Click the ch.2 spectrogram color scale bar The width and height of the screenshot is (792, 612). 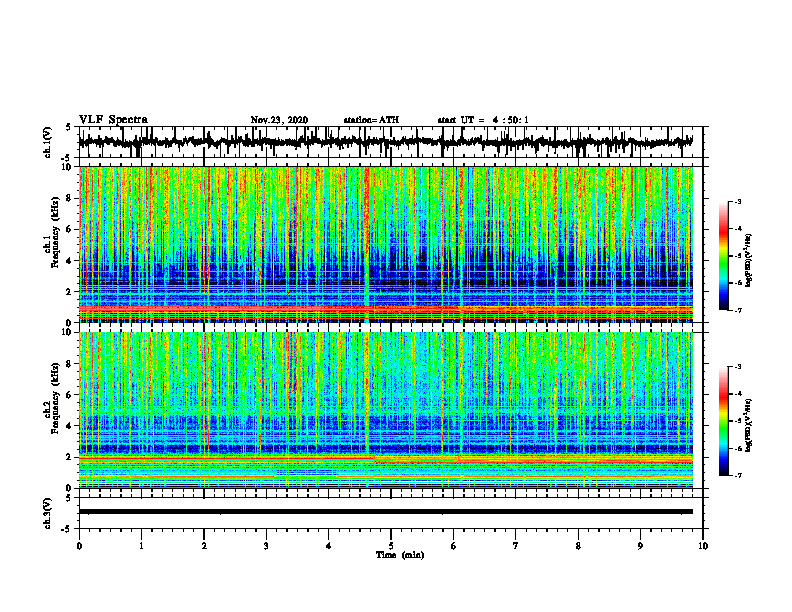click(723, 421)
